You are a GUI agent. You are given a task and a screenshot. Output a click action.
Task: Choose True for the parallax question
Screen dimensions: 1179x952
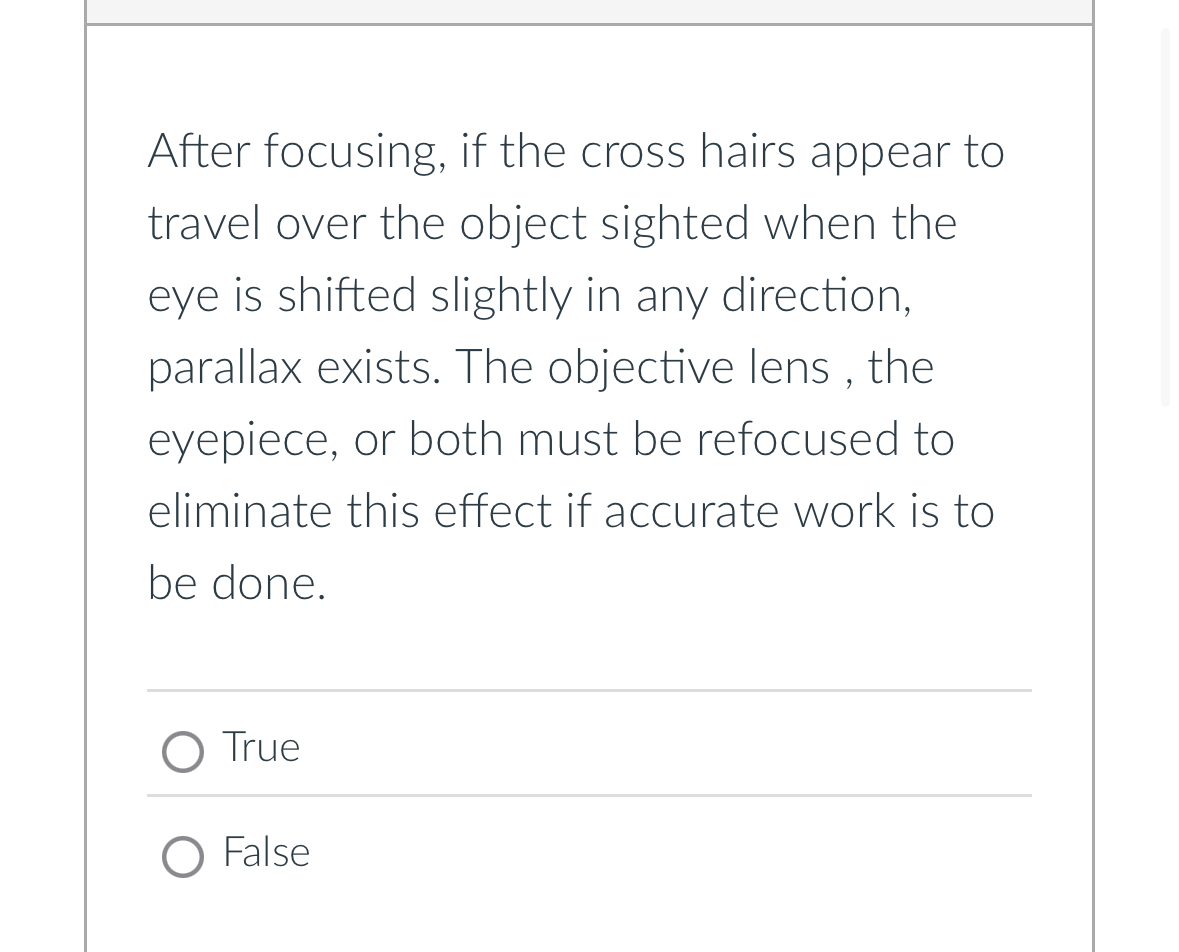[183, 752]
